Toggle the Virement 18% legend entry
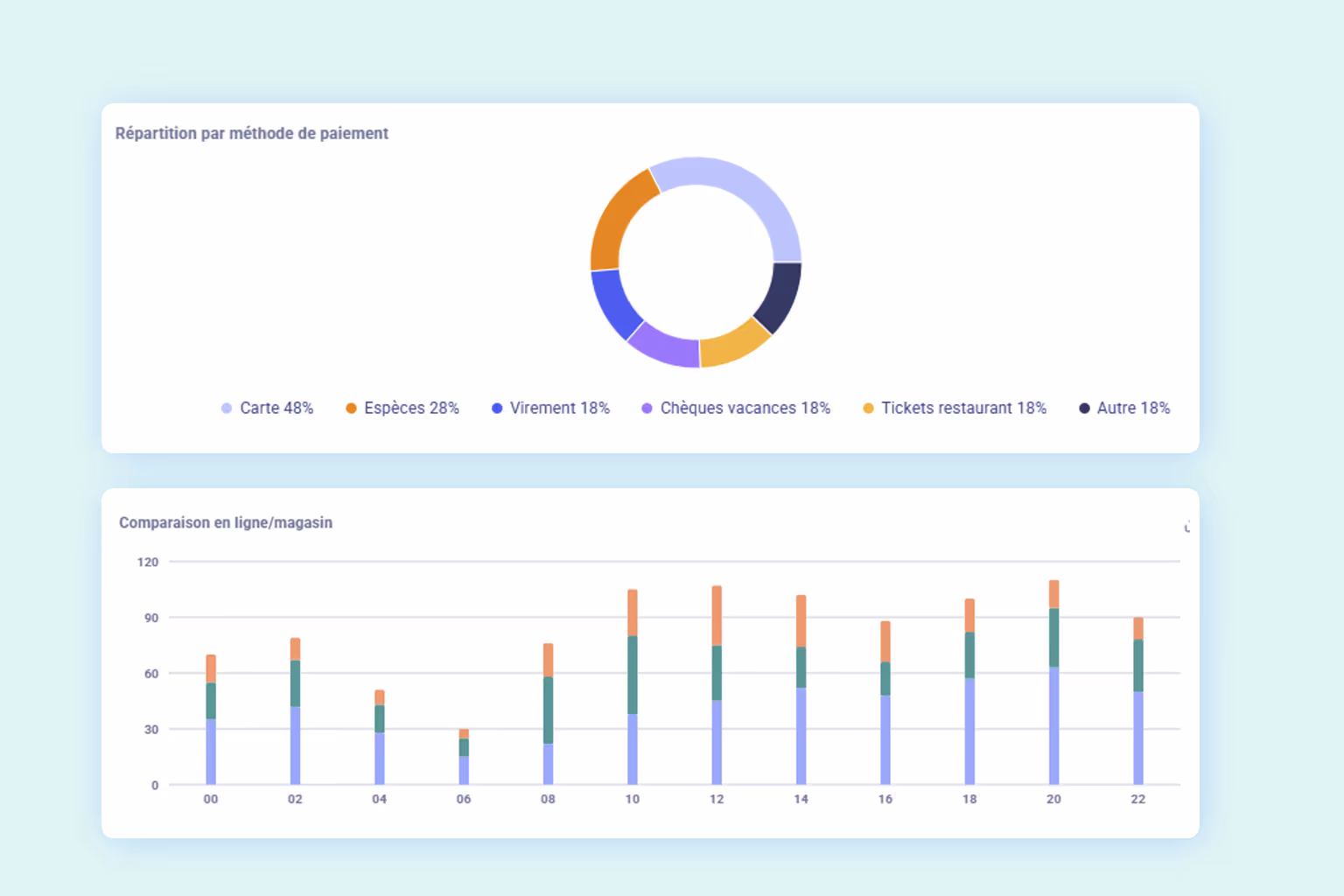Screen dimensions: 1344x896 click(550, 408)
